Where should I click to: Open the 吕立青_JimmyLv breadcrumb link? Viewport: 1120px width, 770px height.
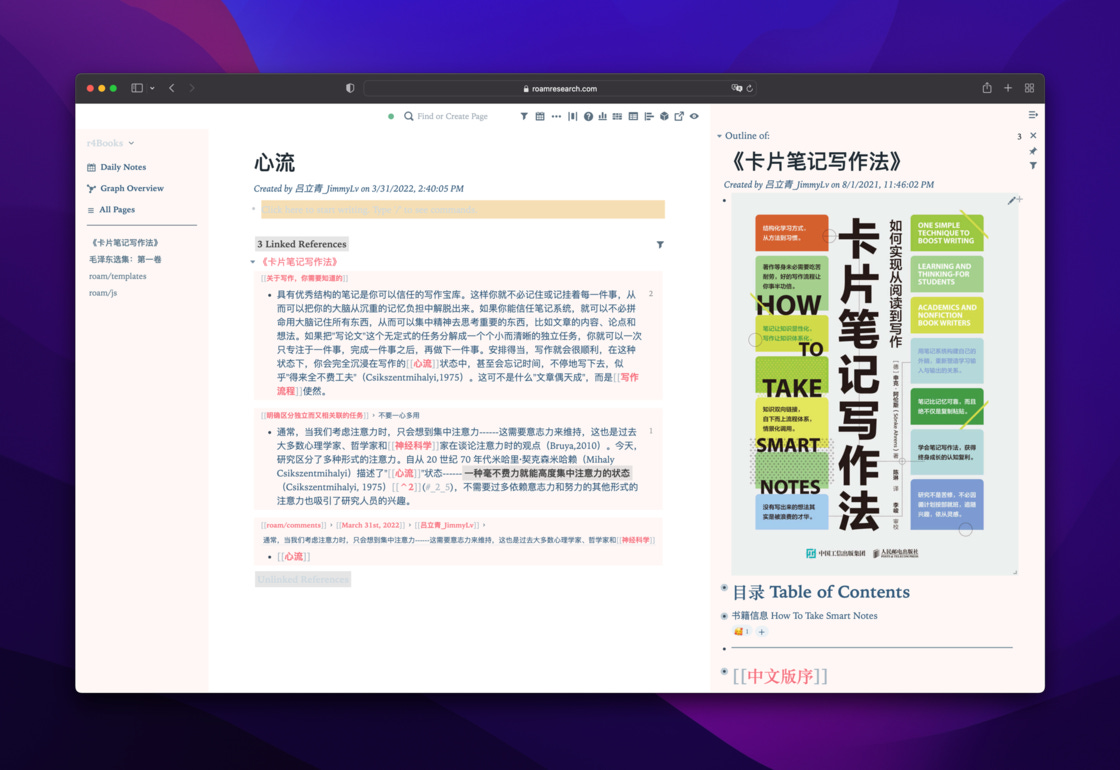(x=446, y=525)
